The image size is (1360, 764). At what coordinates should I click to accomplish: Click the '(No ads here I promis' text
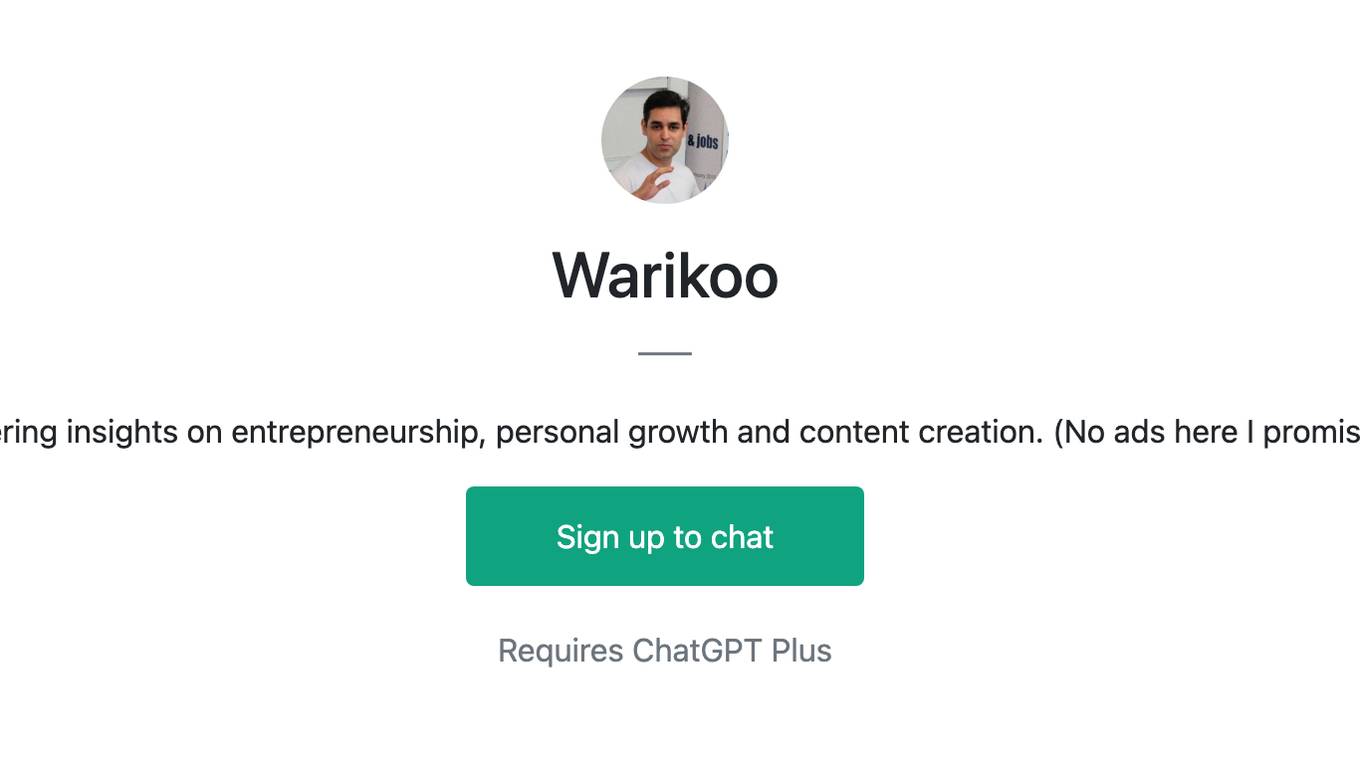[x=1207, y=432]
